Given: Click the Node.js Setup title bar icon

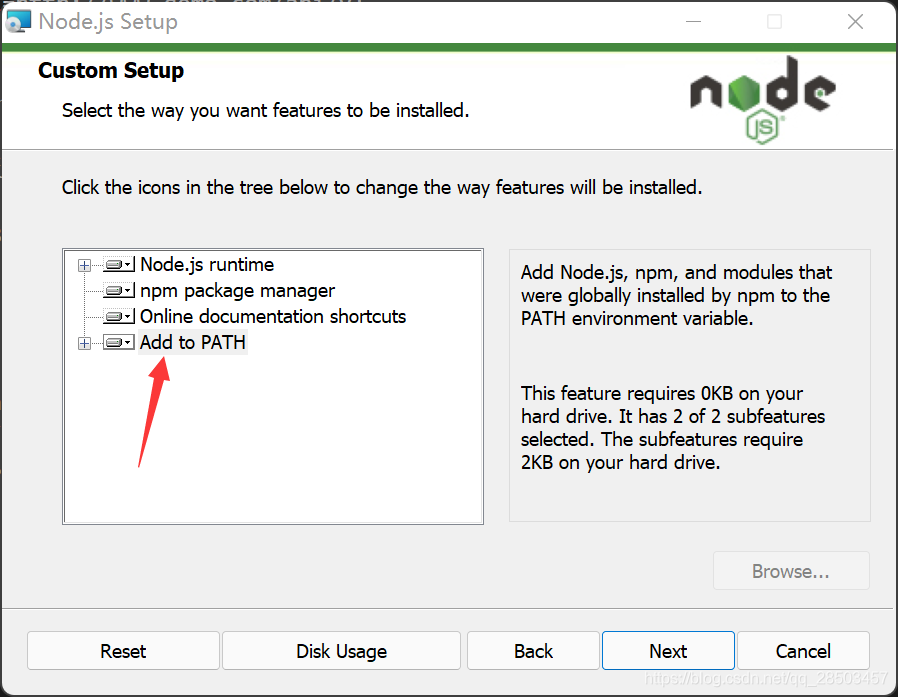Looking at the screenshot, I should coord(18,21).
